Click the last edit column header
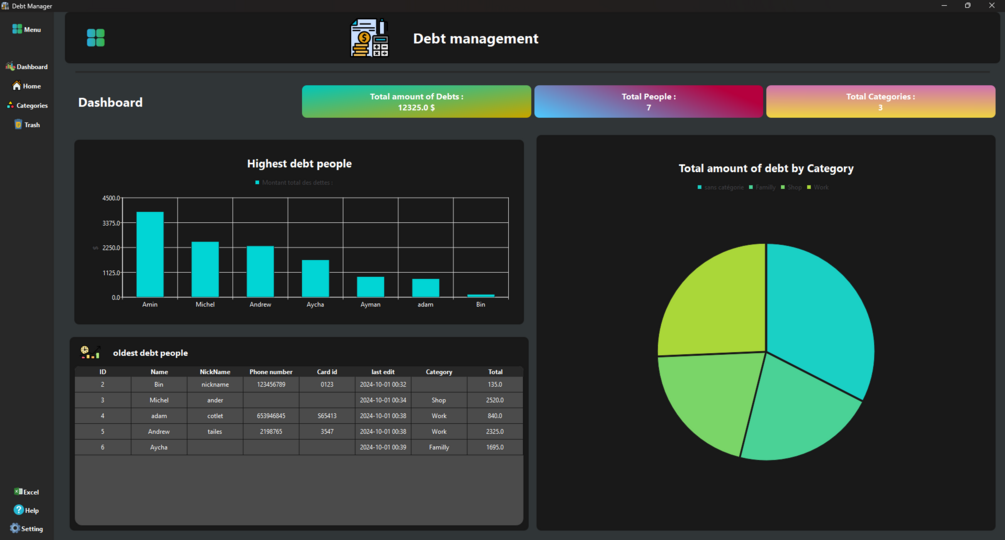 (x=383, y=372)
